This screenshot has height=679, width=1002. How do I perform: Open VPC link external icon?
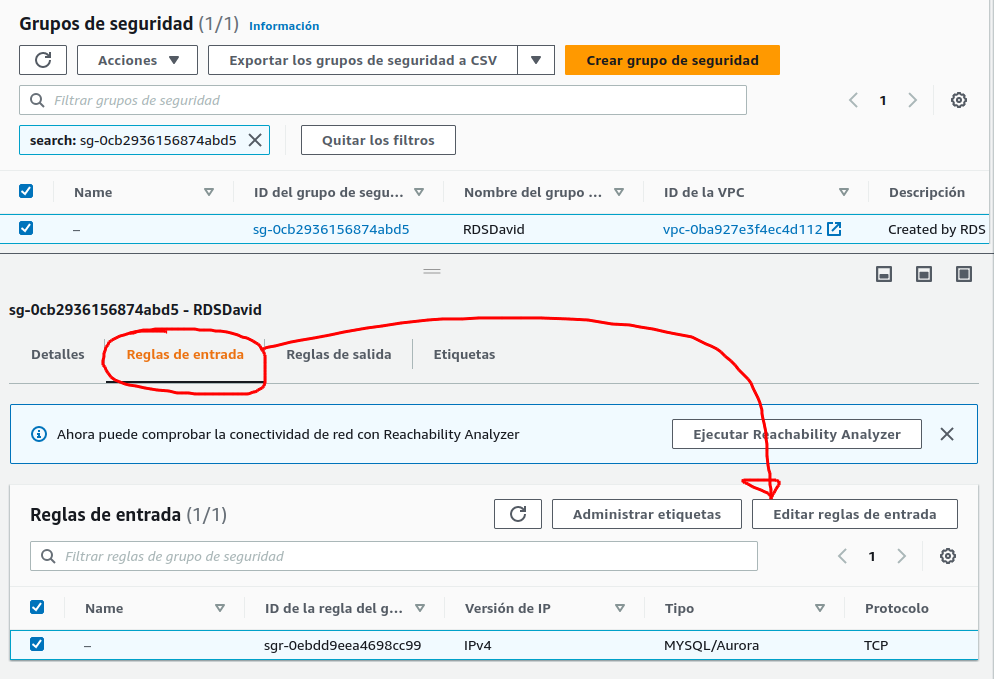point(834,229)
